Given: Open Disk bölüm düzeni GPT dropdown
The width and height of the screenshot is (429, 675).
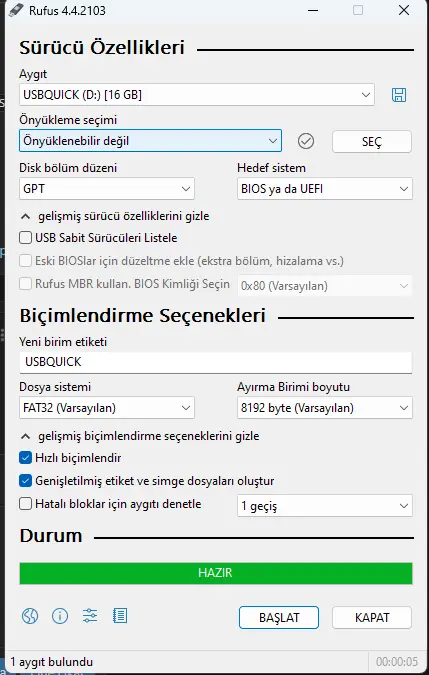Looking at the screenshot, I should pos(107,189).
